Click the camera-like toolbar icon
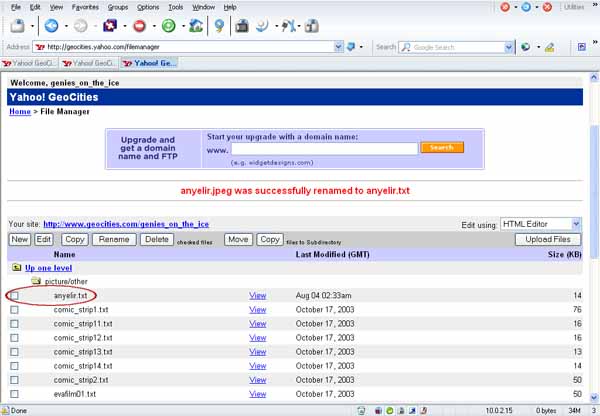 (x=242, y=26)
